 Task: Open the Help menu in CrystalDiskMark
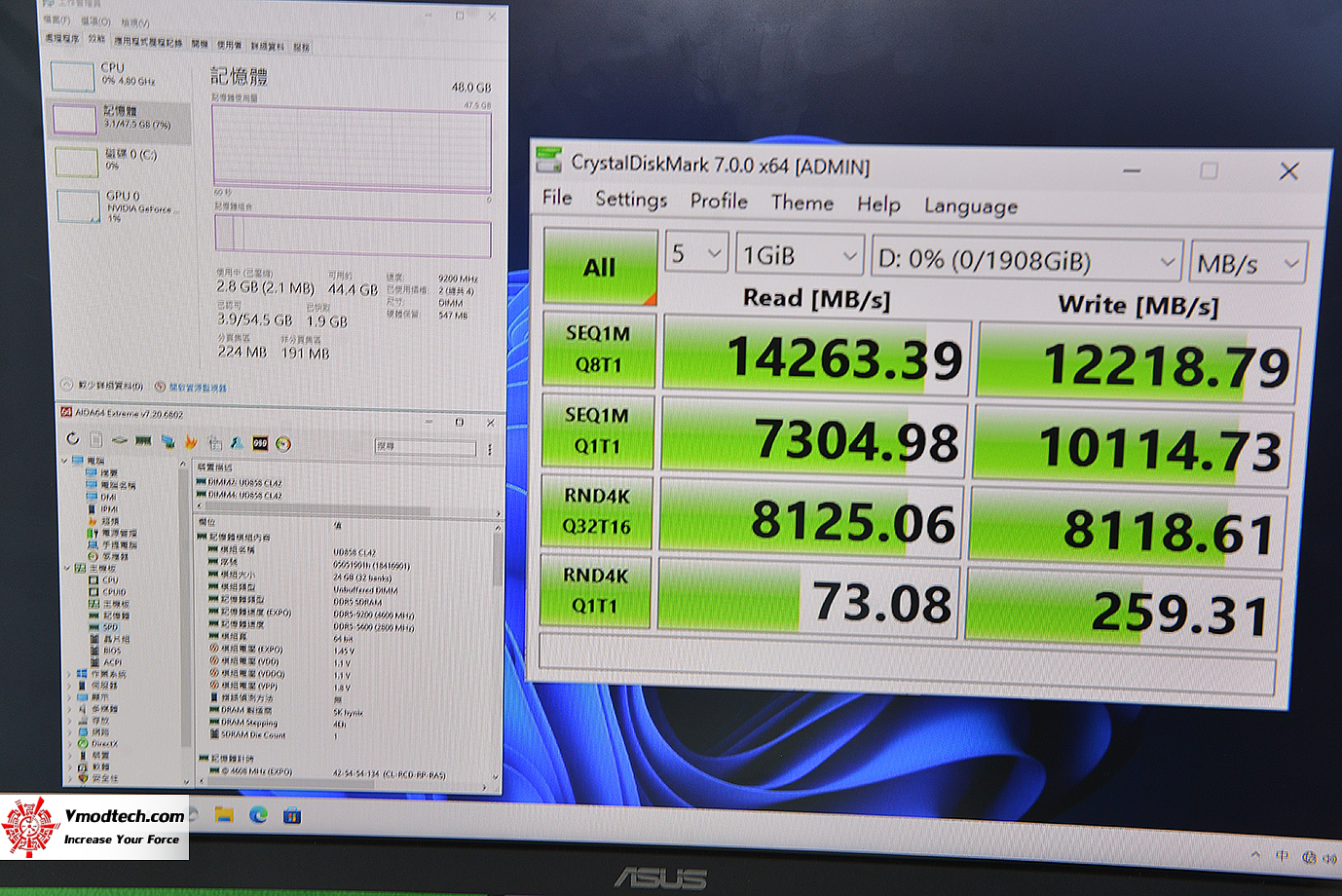pos(878,205)
